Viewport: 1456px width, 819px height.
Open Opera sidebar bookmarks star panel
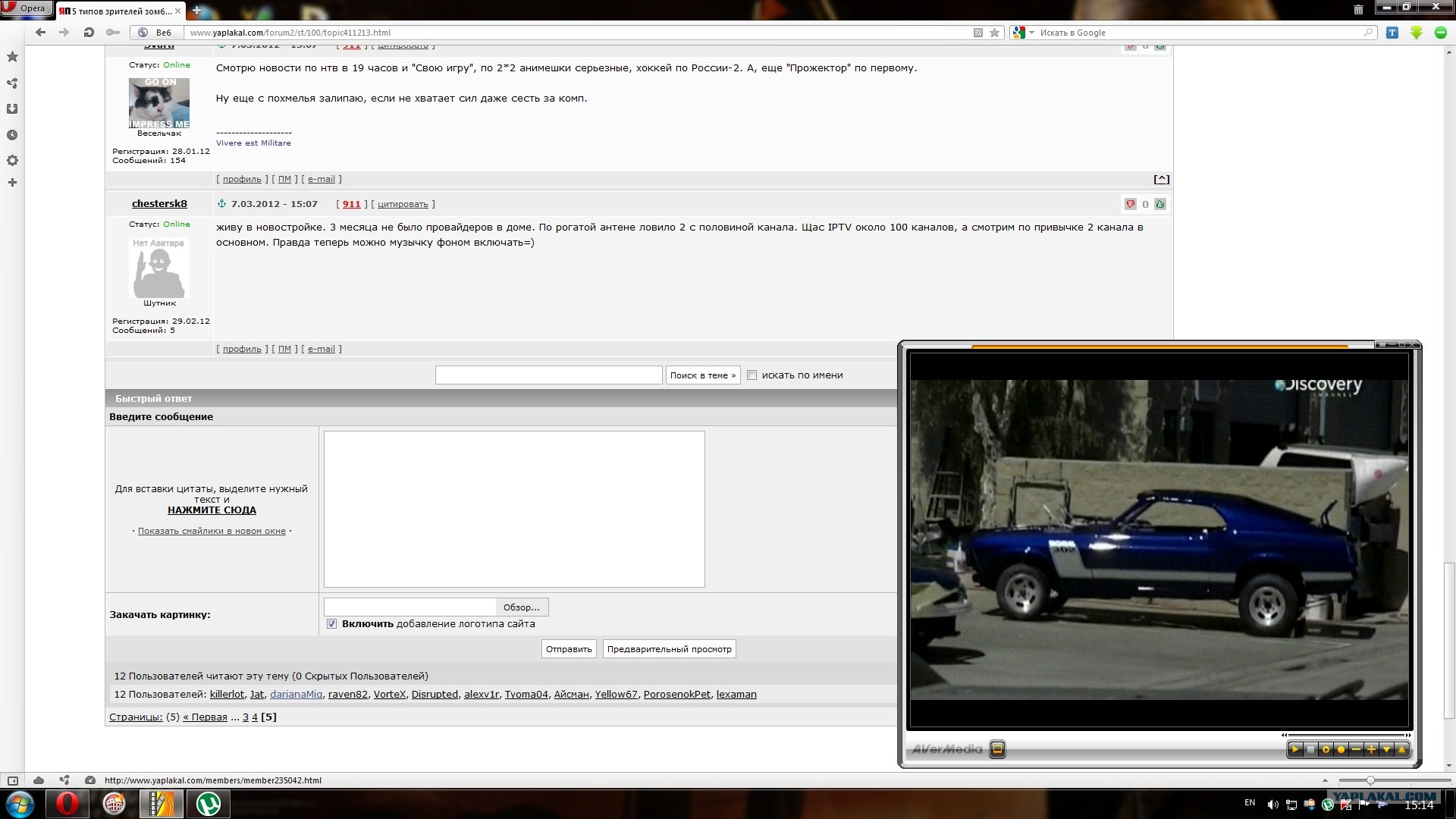[x=12, y=57]
